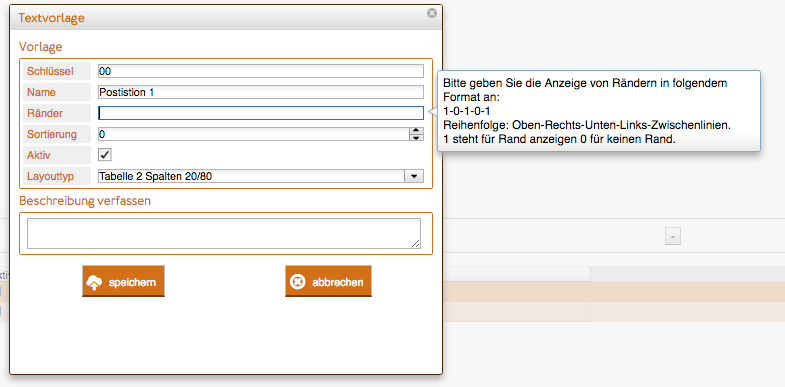This screenshot has height=387, width=785.
Task: Close the Textvorlage dialog with the X icon
Action: [x=432, y=14]
